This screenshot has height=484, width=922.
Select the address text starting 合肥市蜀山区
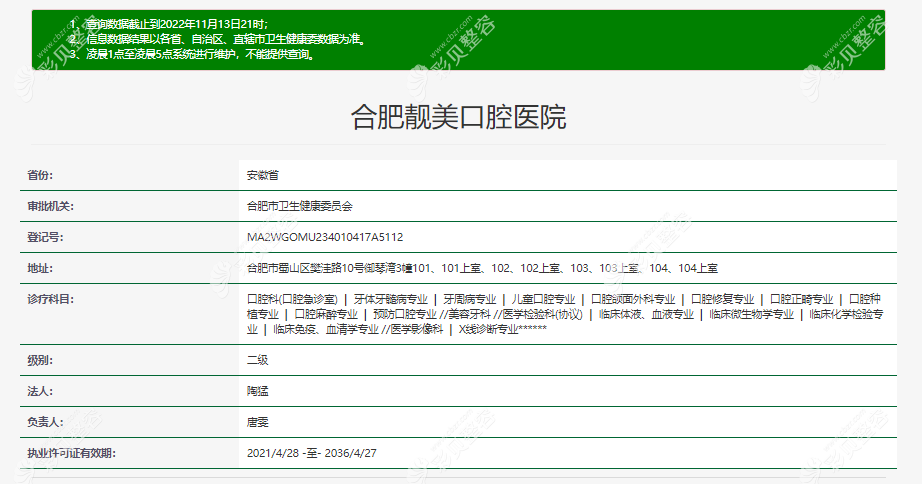click(482, 268)
